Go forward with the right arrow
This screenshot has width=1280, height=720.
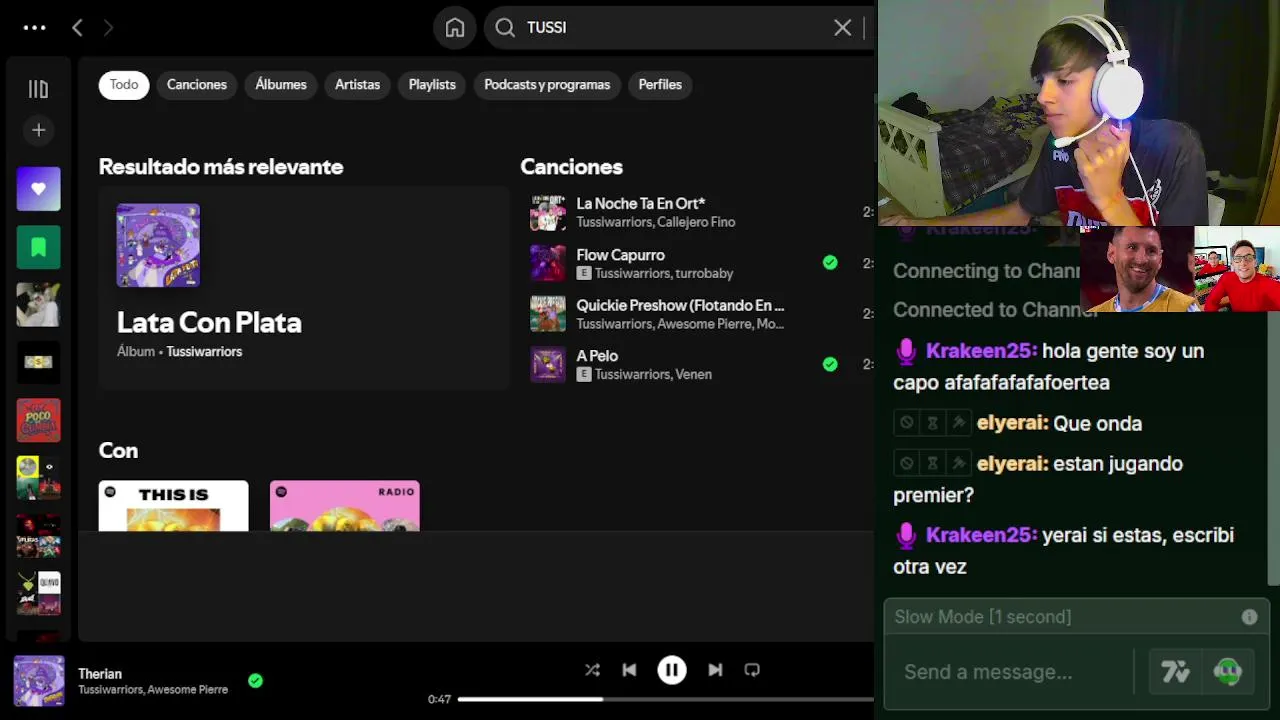tap(108, 28)
